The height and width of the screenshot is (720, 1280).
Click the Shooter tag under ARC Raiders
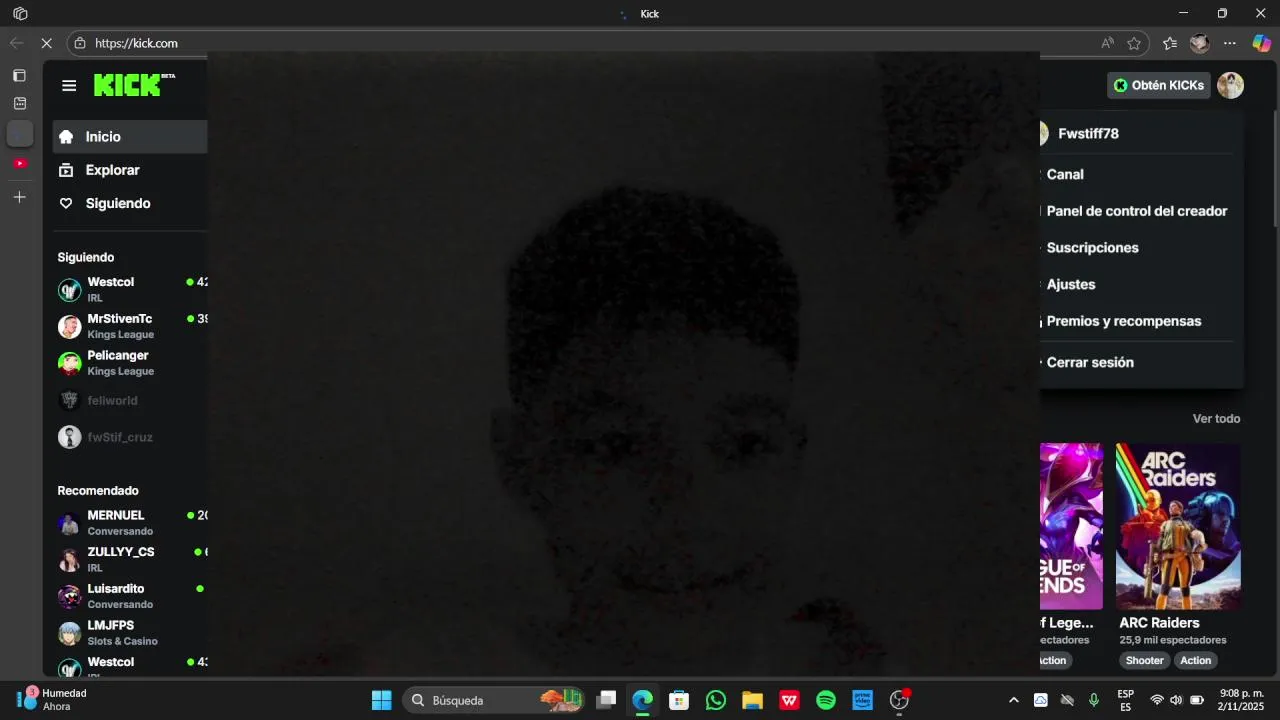1144,660
